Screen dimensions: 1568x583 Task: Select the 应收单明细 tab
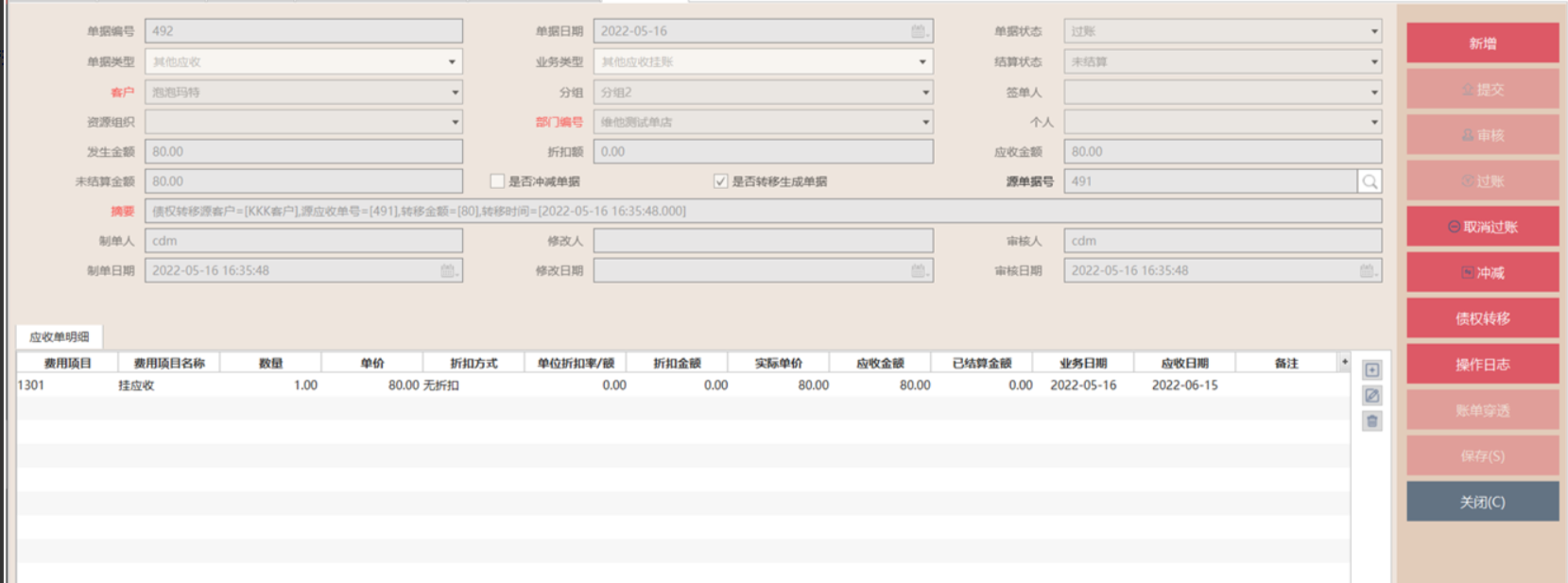[x=60, y=337]
